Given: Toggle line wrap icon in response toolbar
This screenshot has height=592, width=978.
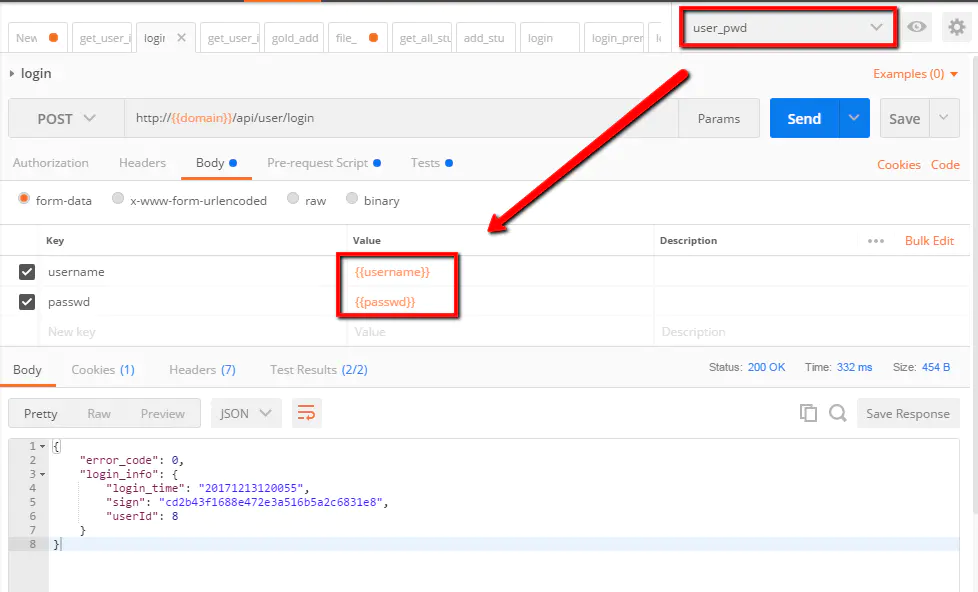Looking at the screenshot, I should coord(306,413).
